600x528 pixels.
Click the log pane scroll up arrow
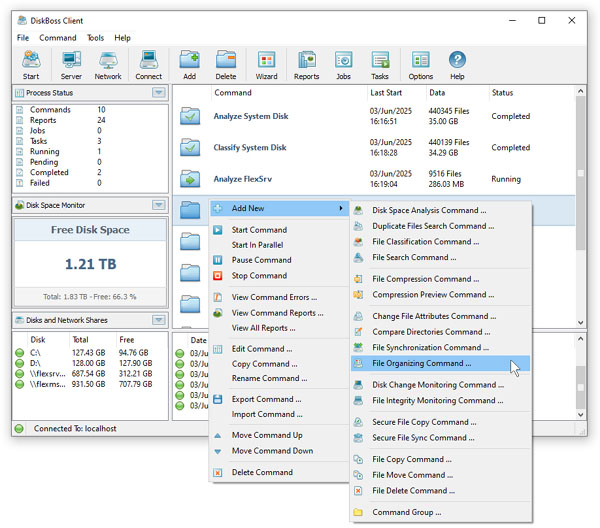[580, 339]
